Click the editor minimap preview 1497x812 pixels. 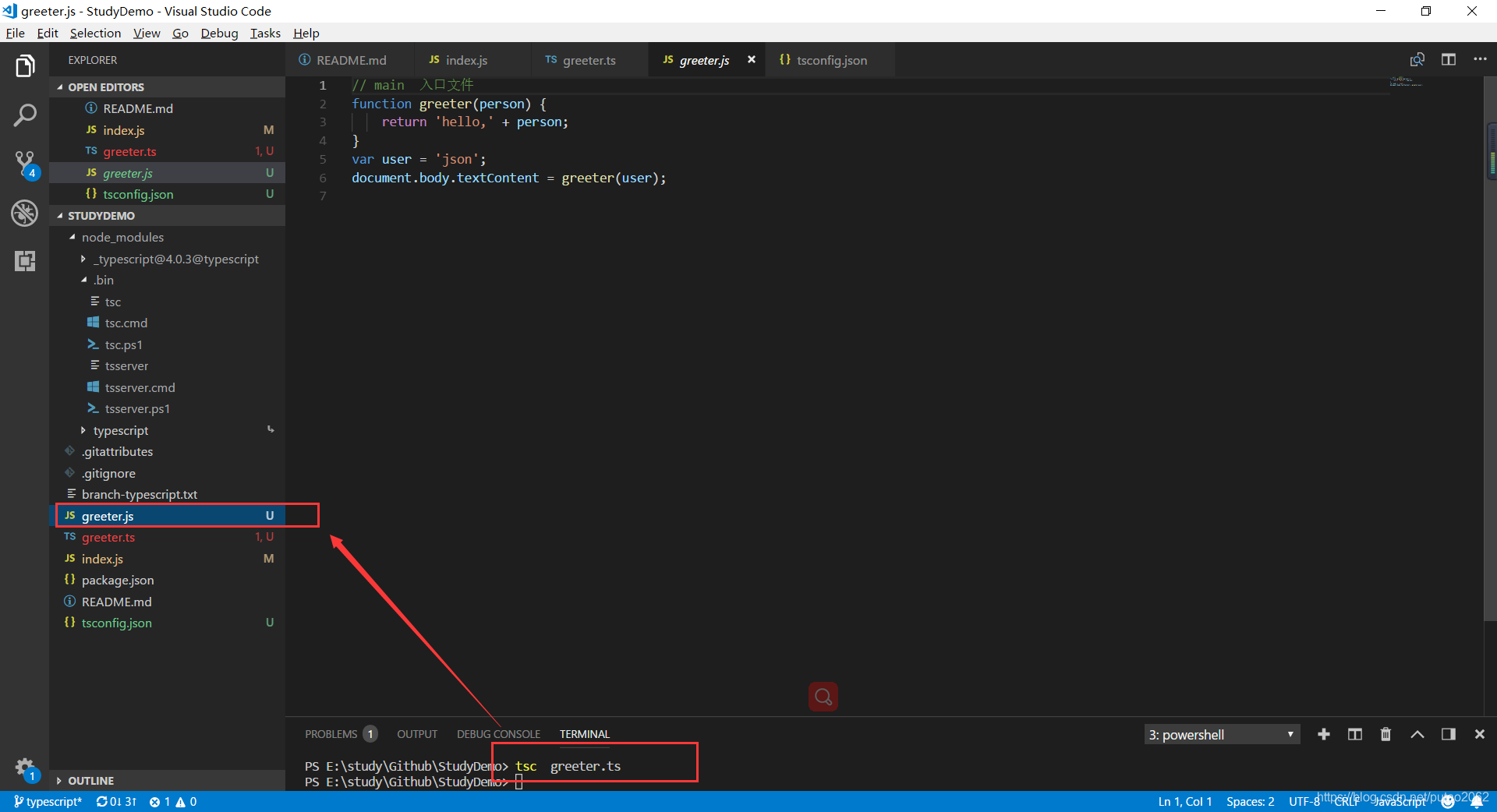(1406, 82)
